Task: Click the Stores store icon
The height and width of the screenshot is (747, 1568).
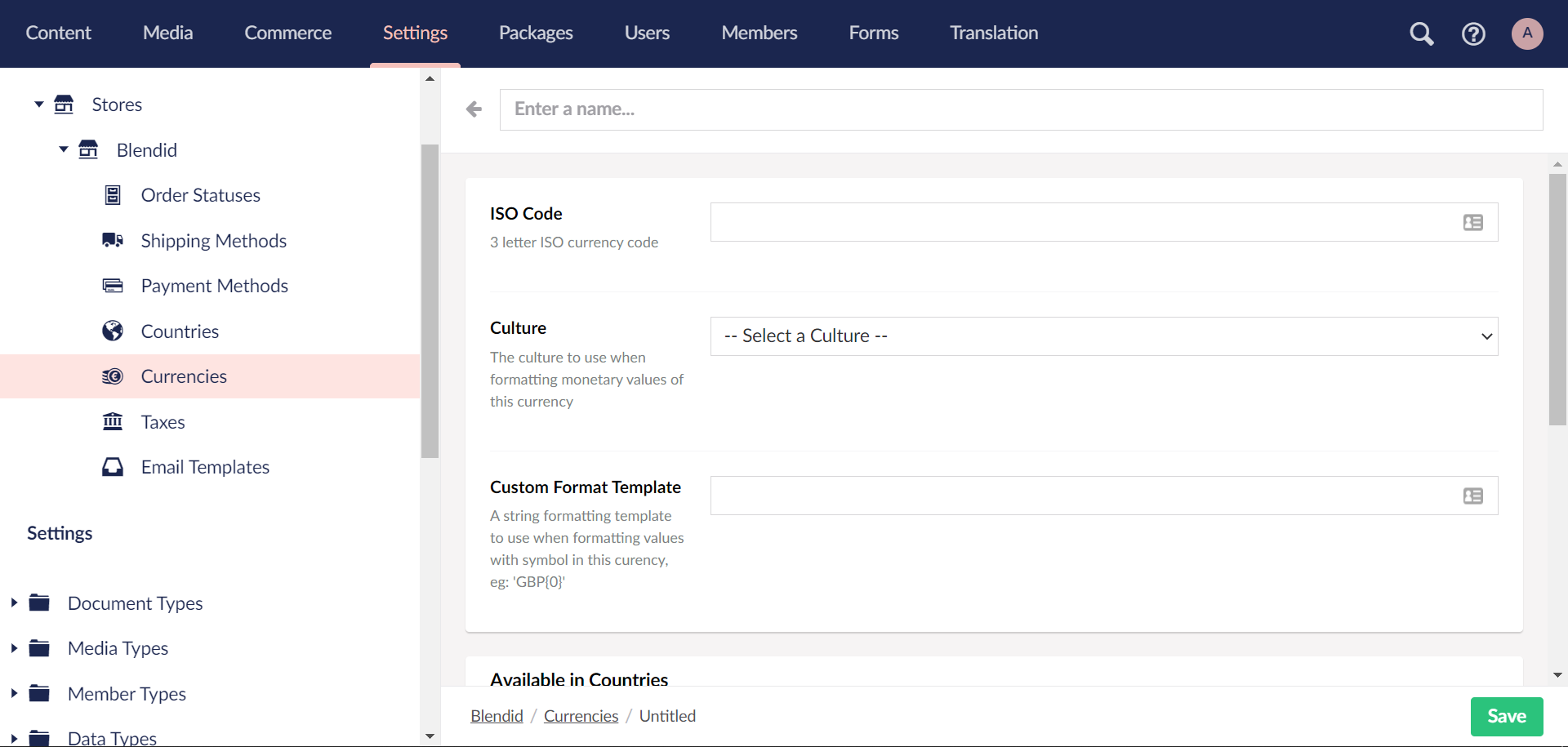Action: coord(64,104)
